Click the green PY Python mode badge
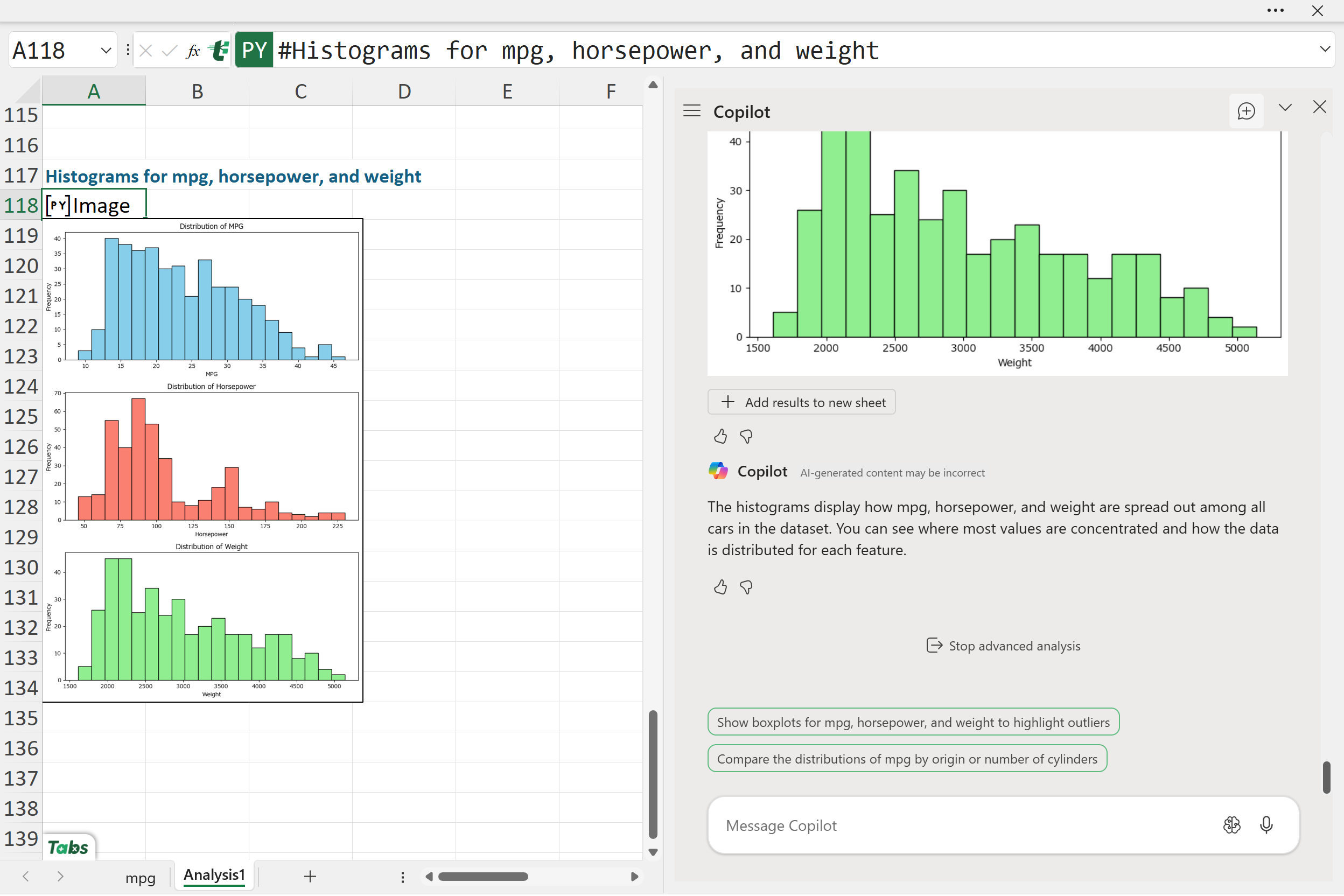Screen dimensions: 1344x896 tap(254, 50)
